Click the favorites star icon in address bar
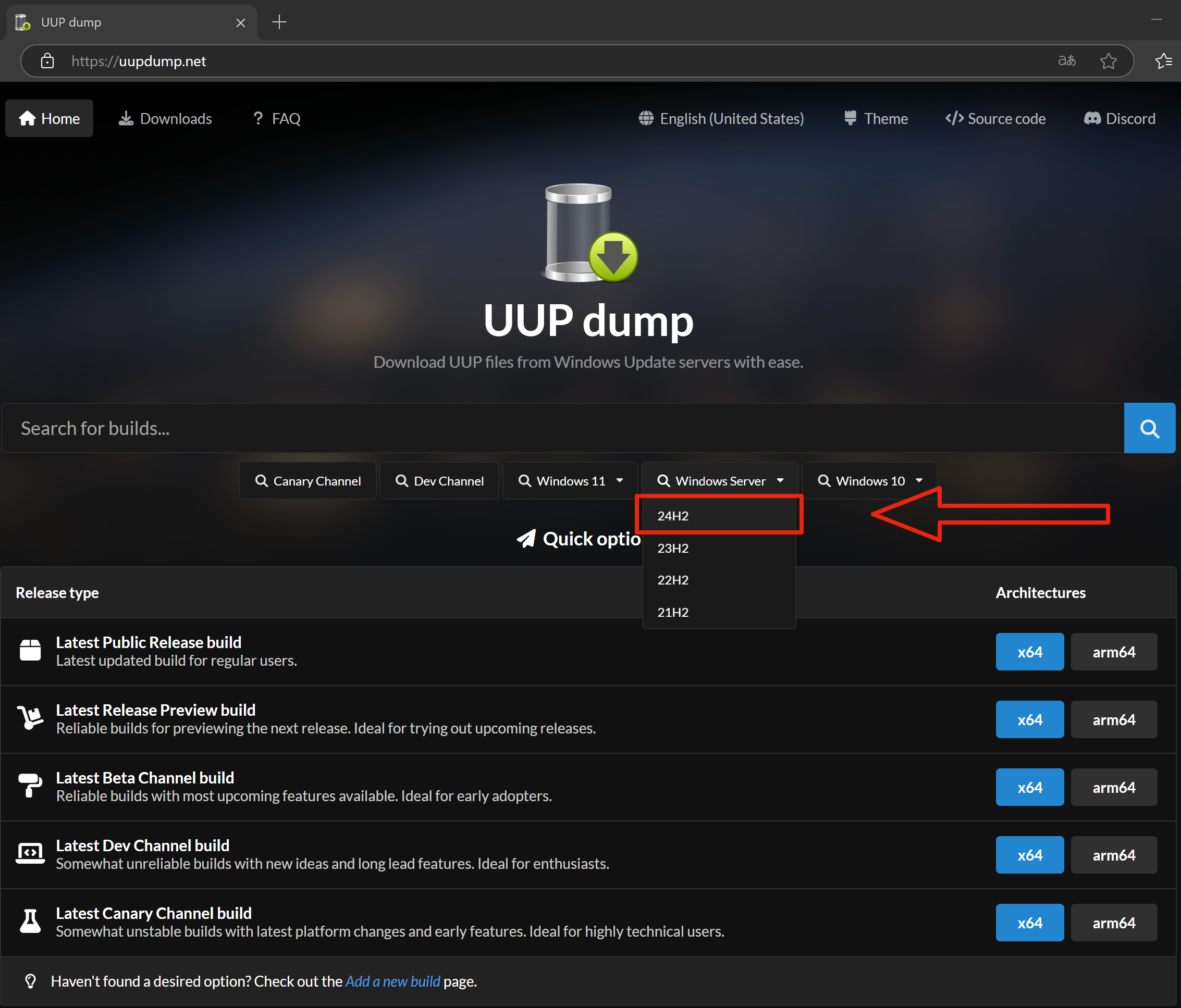 1108,61
